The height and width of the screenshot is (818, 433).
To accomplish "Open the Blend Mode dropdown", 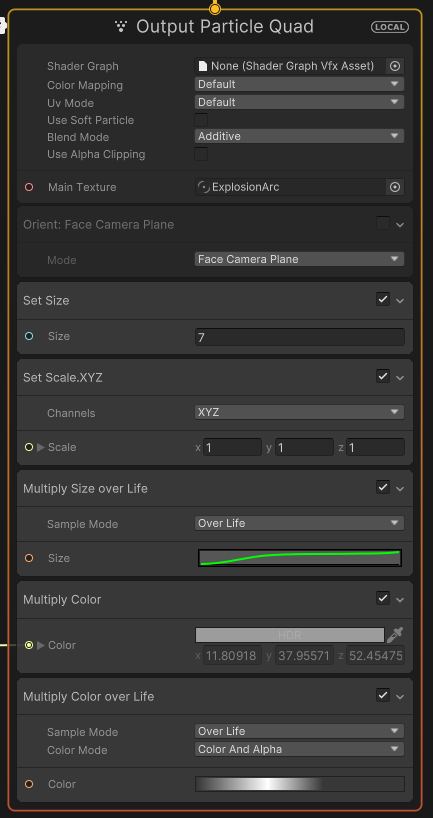I will click(299, 136).
